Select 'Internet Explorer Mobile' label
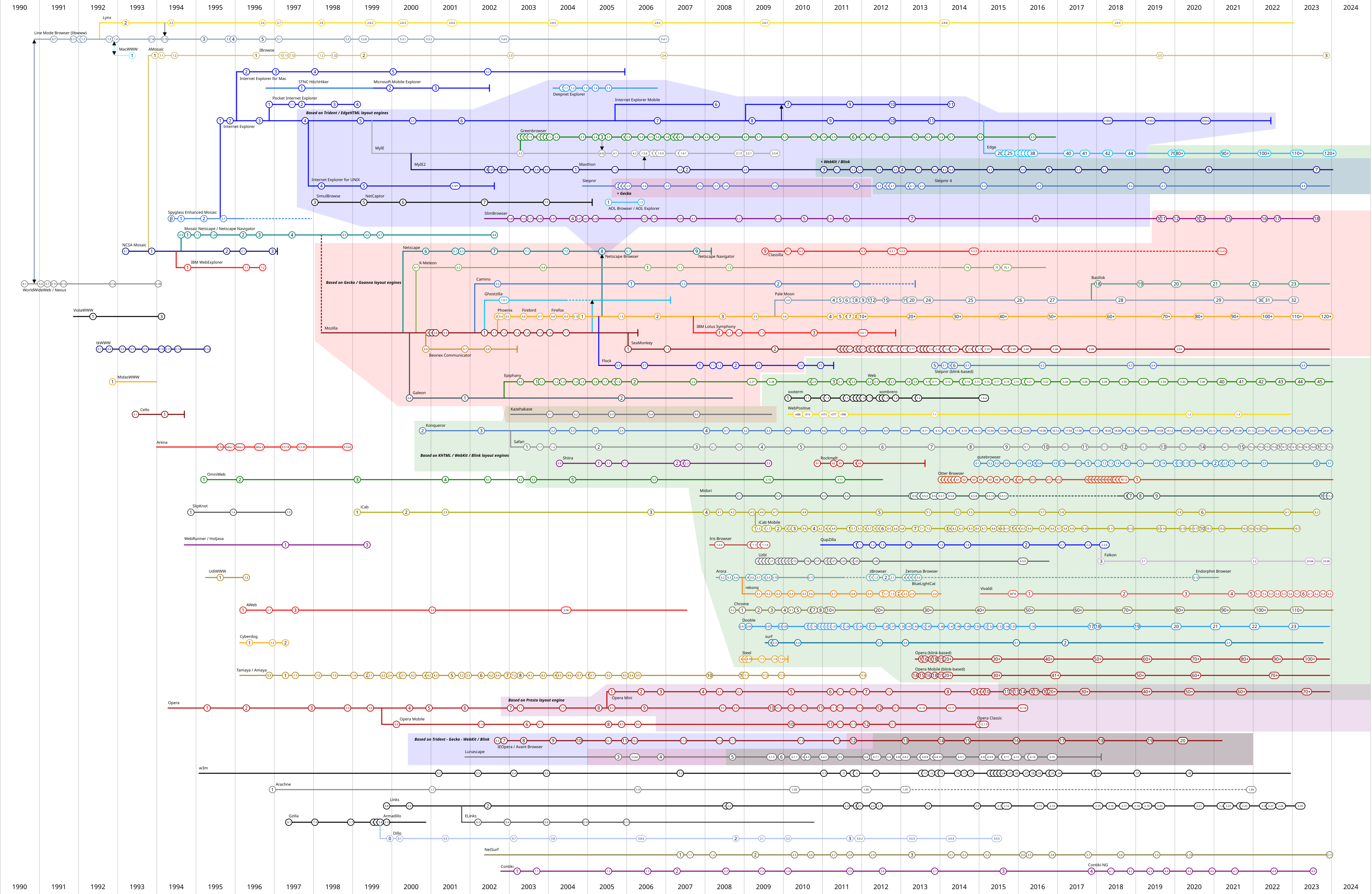The height and width of the screenshot is (894, 1372). [637, 100]
